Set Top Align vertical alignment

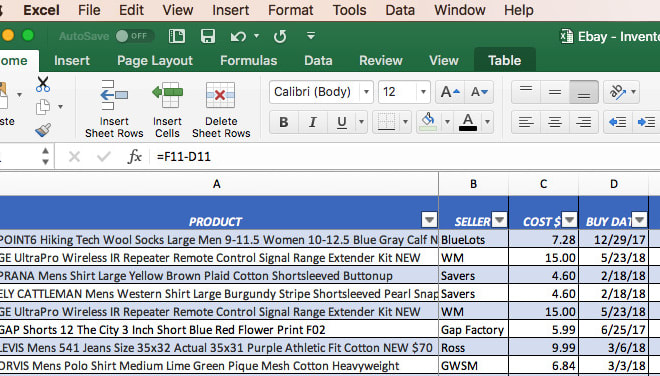pyautogui.click(x=526, y=92)
